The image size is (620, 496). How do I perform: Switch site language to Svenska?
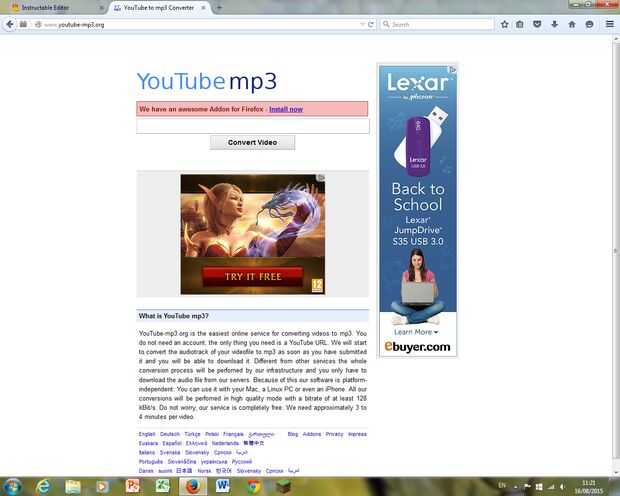(x=170, y=452)
